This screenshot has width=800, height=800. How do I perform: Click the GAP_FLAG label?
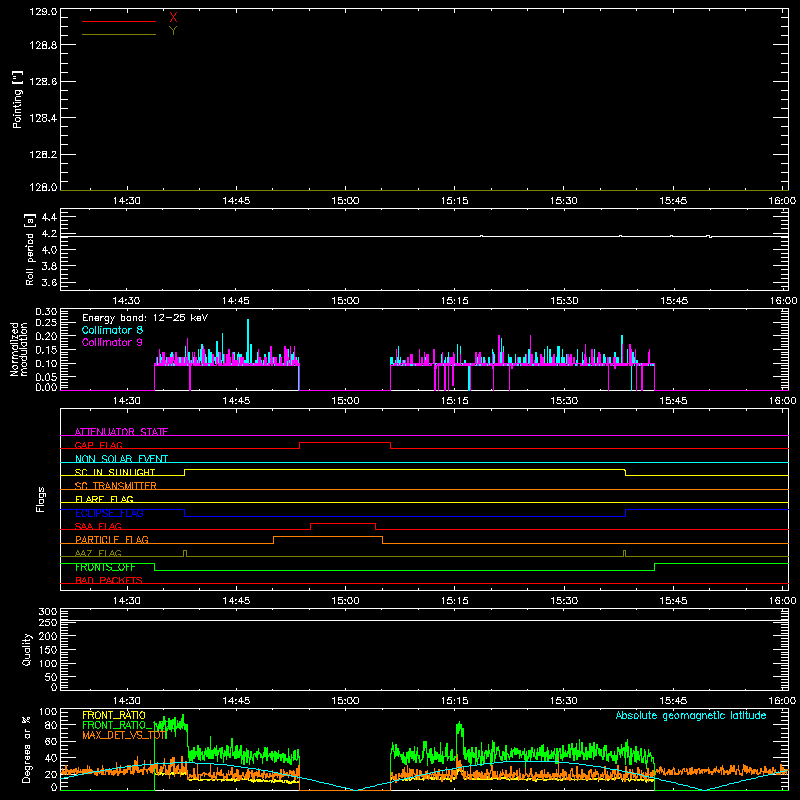[98, 445]
